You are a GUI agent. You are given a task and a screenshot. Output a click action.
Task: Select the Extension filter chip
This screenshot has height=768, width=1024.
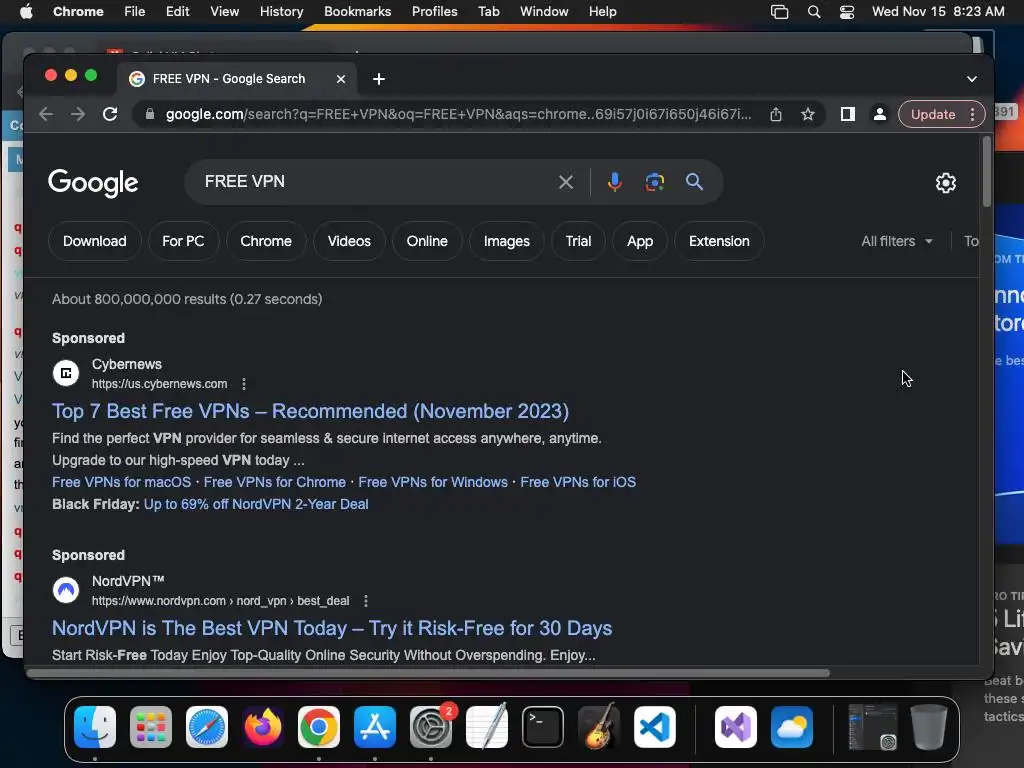click(719, 242)
